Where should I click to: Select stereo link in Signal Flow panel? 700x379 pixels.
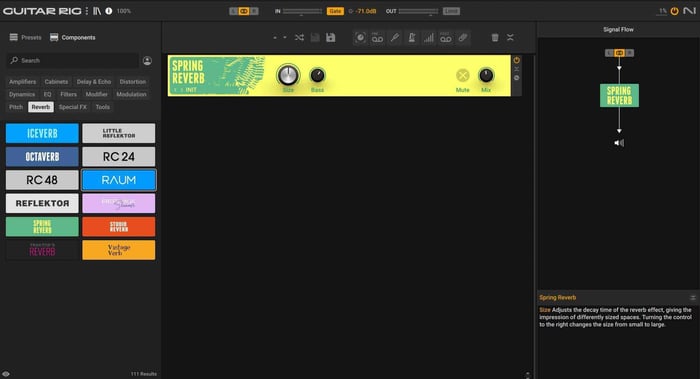(619, 53)
